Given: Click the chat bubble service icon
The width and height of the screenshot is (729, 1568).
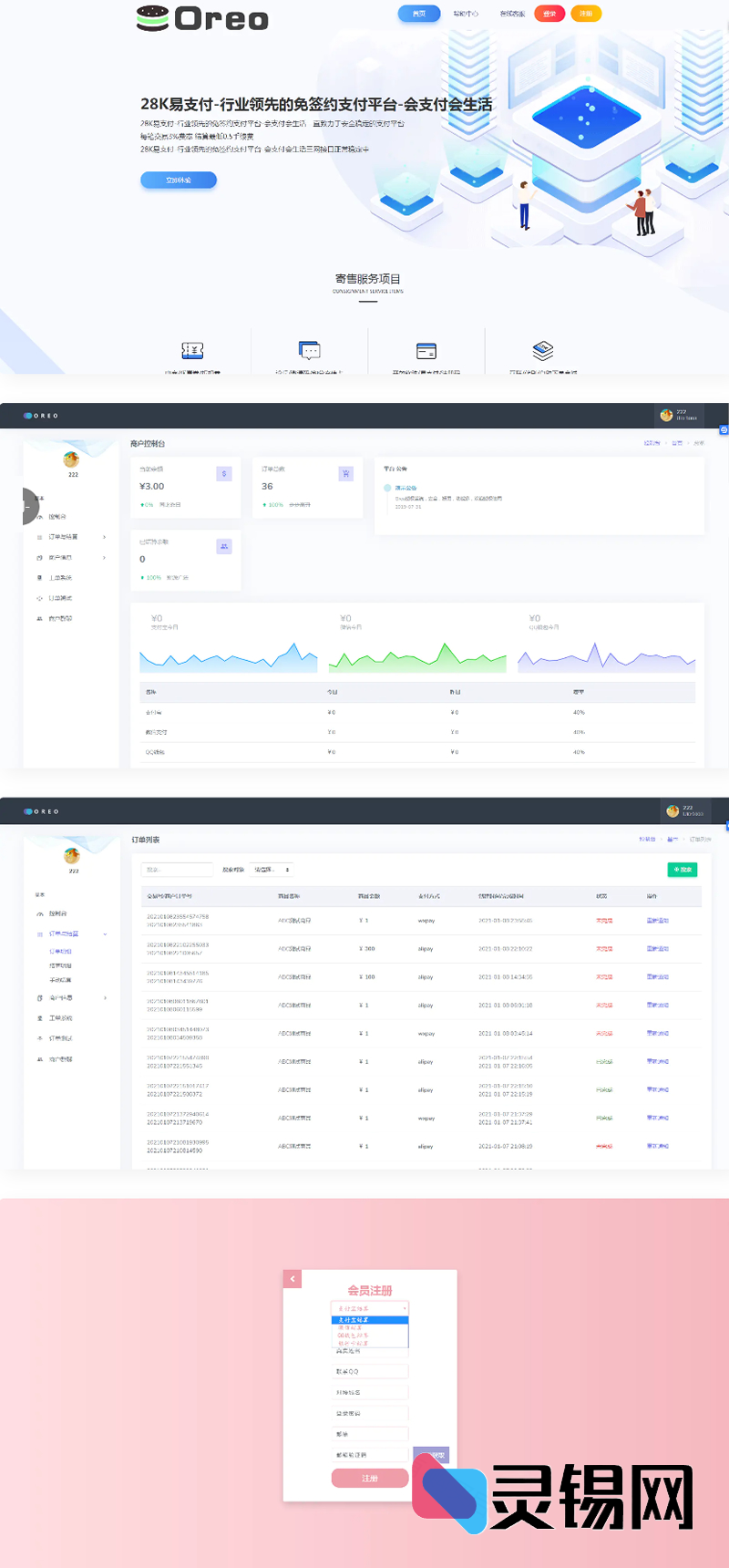Looking at the screenshot, I should click(x=310, y=351).
